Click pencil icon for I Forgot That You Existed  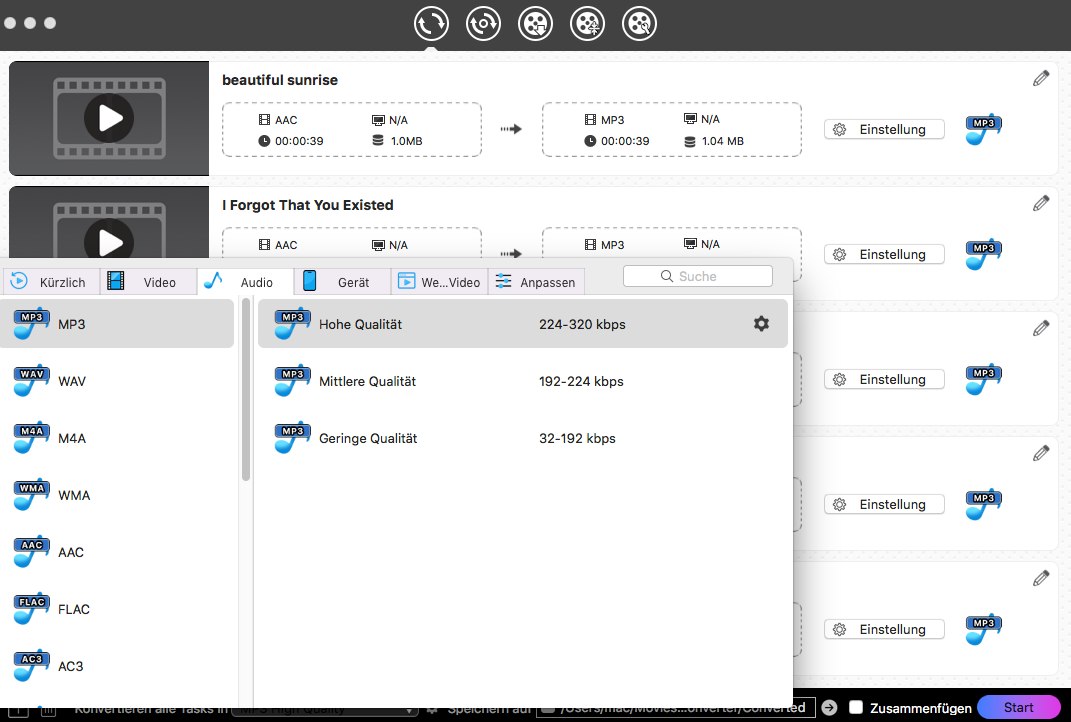coord(1040,204)
